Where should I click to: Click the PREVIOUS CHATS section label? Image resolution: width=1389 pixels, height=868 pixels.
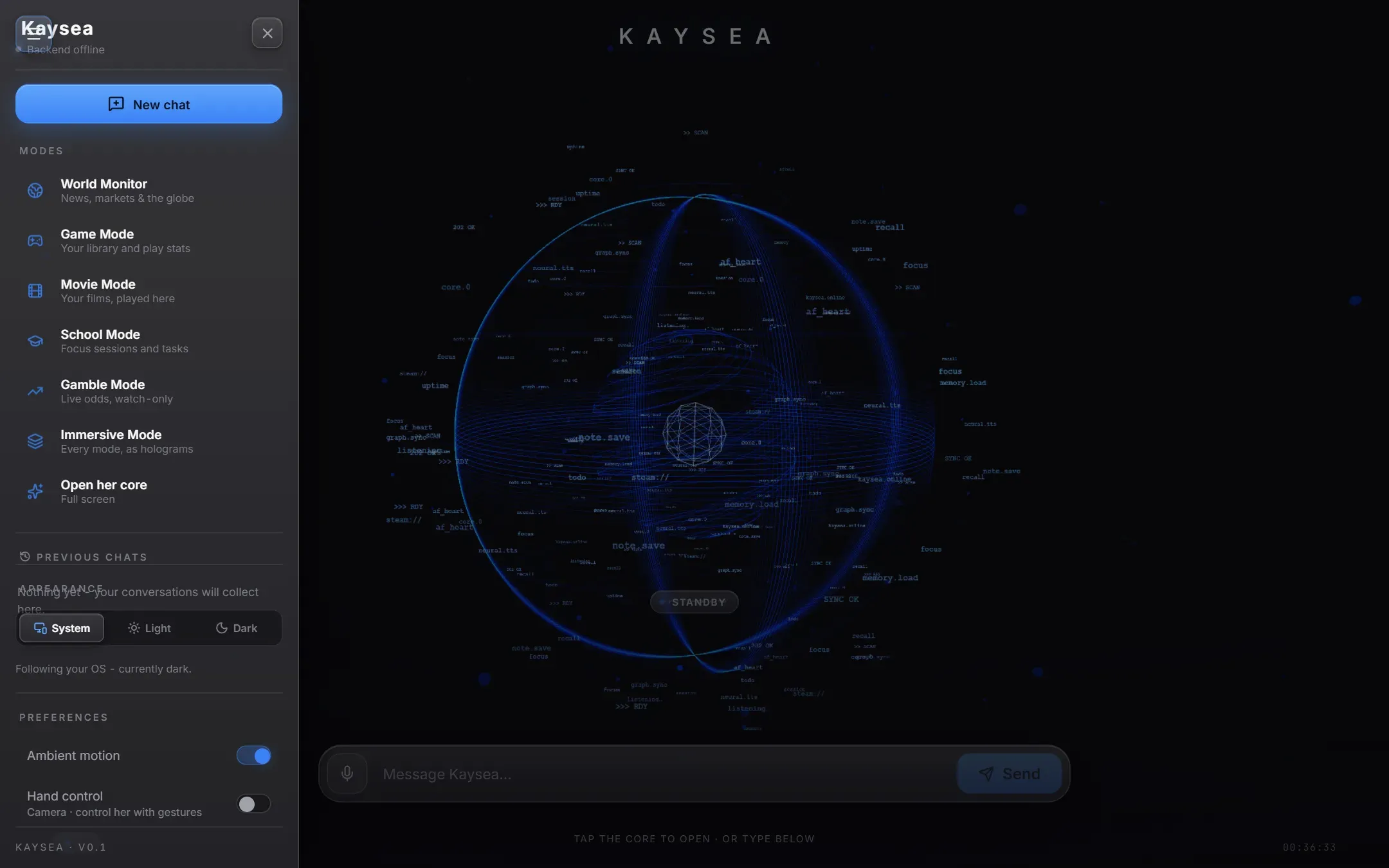[92, 557]
